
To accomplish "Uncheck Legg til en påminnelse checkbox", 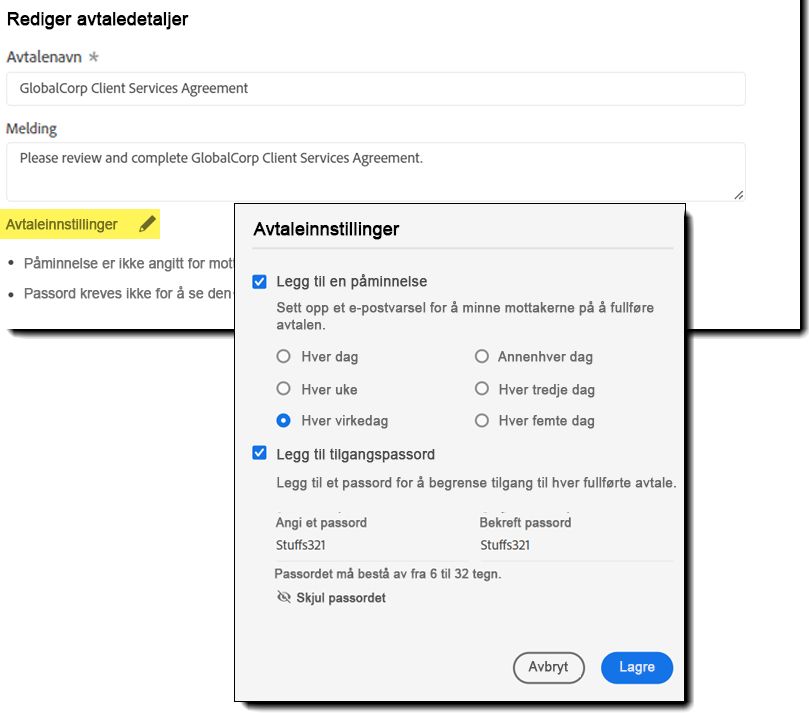I will (260, 282).
